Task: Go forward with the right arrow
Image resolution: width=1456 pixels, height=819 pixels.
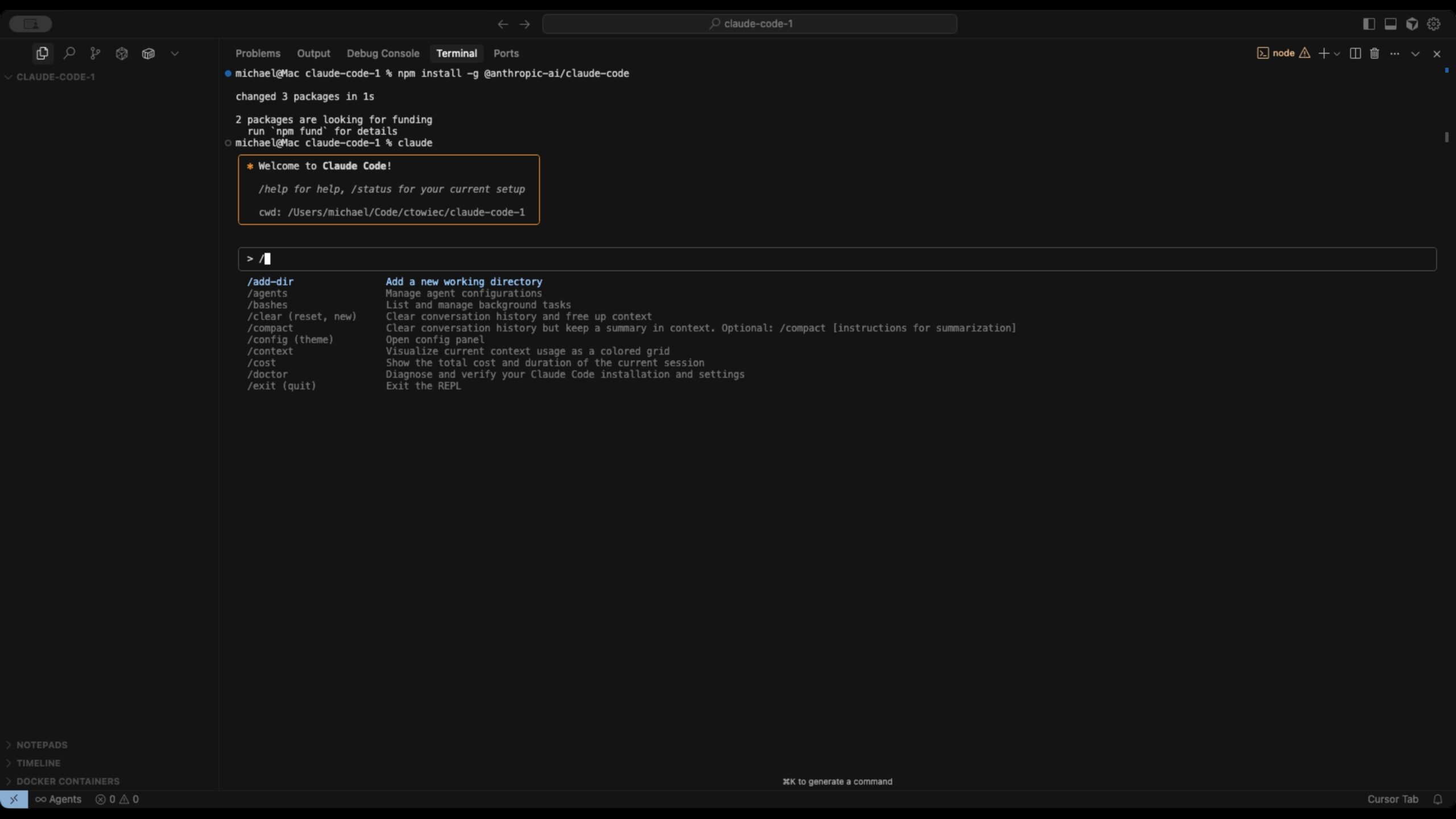Action: (x=524, y=24)
